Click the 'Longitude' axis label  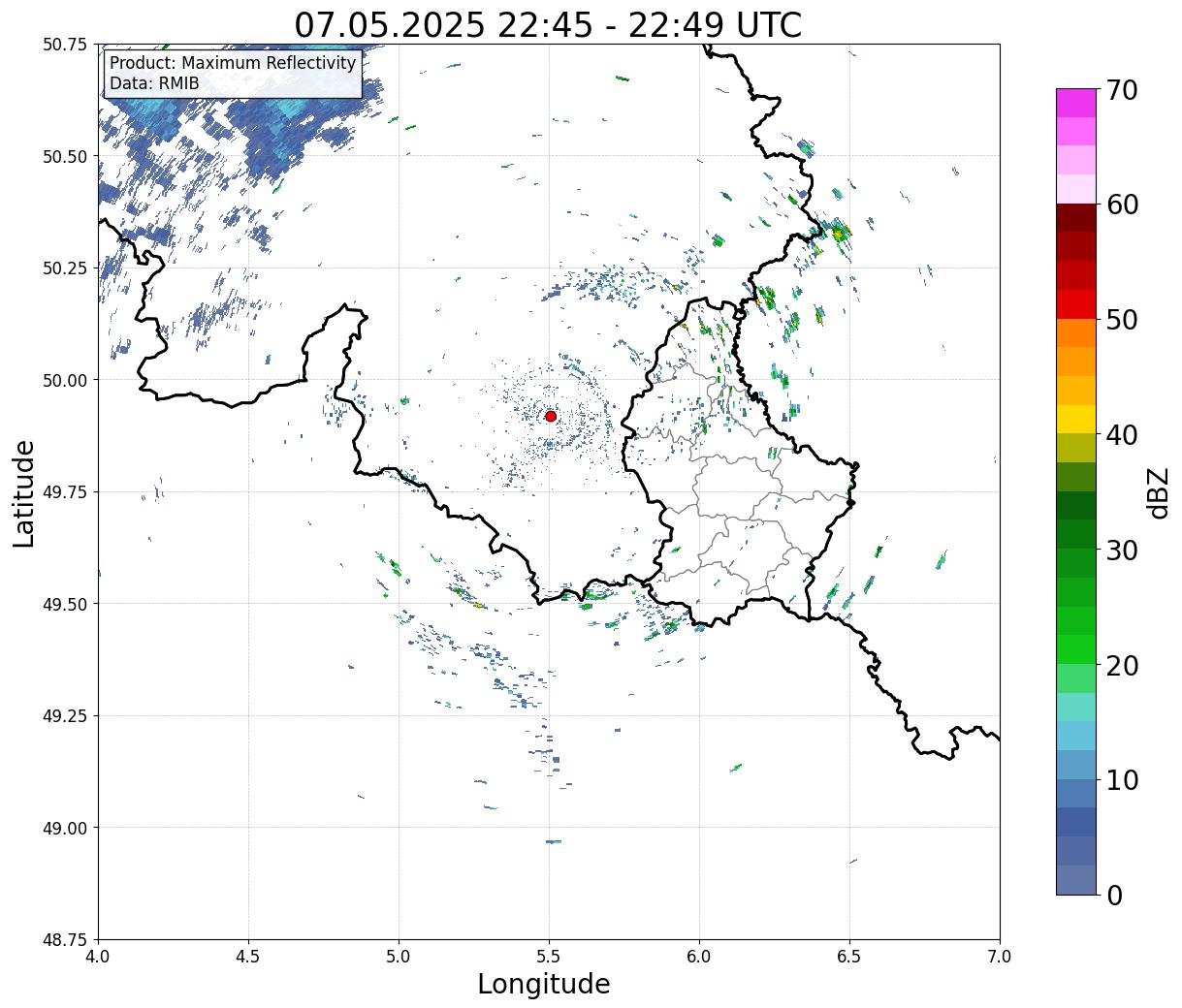click(544, 984)
